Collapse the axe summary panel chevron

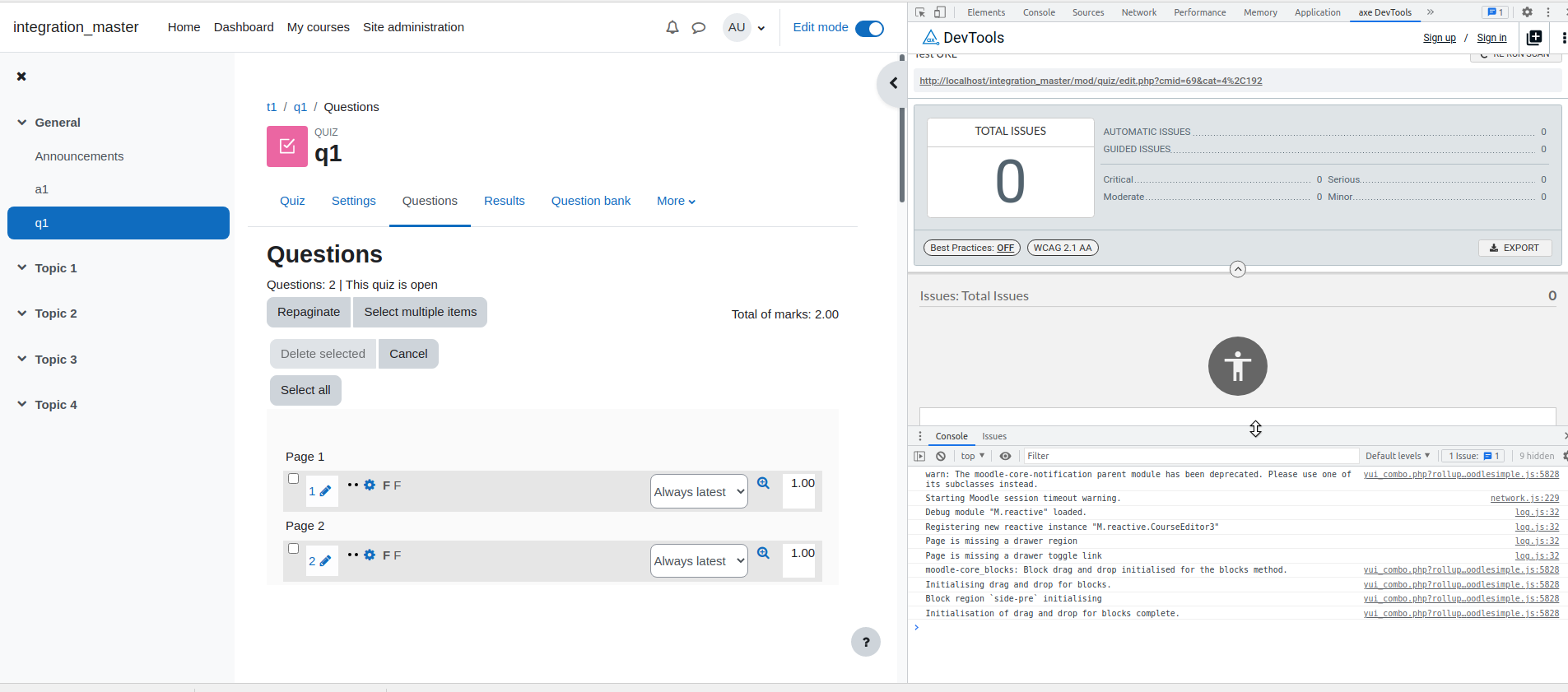click(1238, 269)
